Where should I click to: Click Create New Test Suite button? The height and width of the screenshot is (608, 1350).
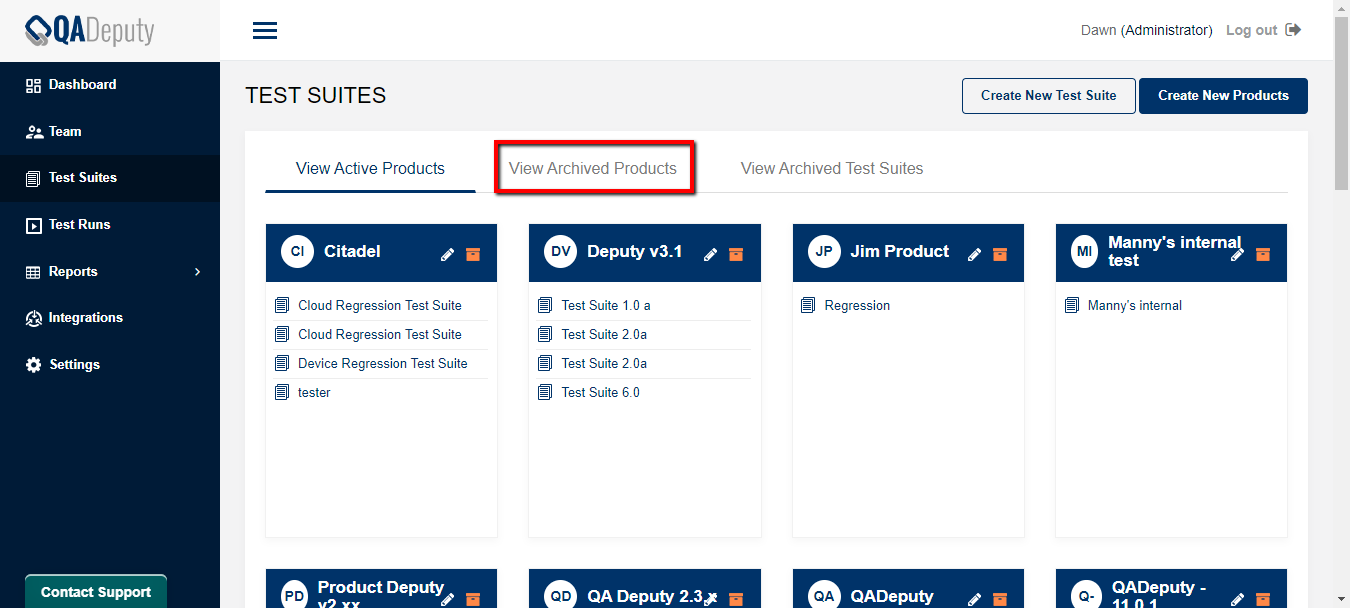[x=1049, y=96]
